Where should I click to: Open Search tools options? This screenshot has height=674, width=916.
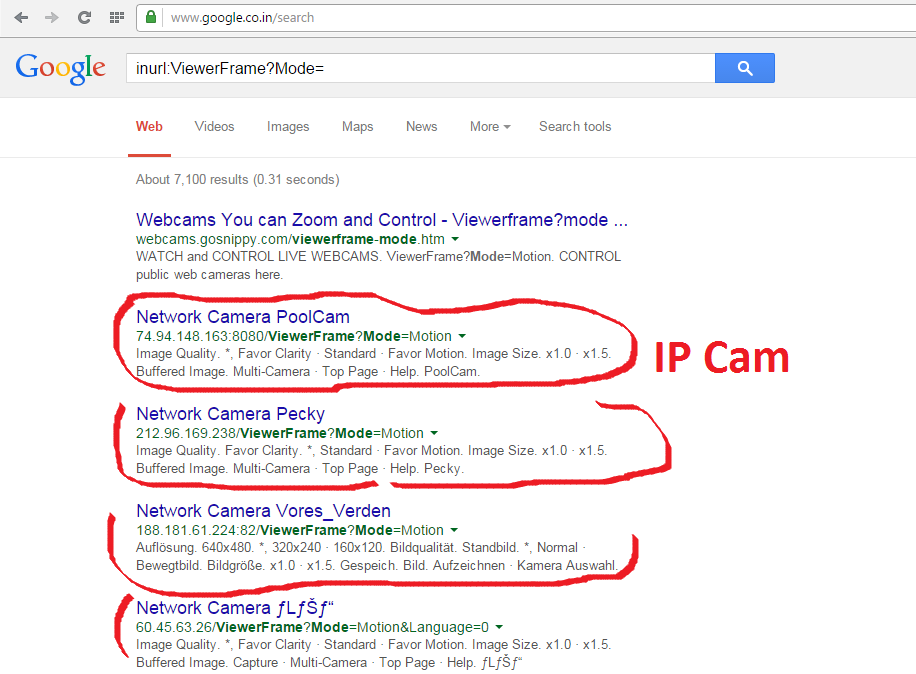coord(575,127)
